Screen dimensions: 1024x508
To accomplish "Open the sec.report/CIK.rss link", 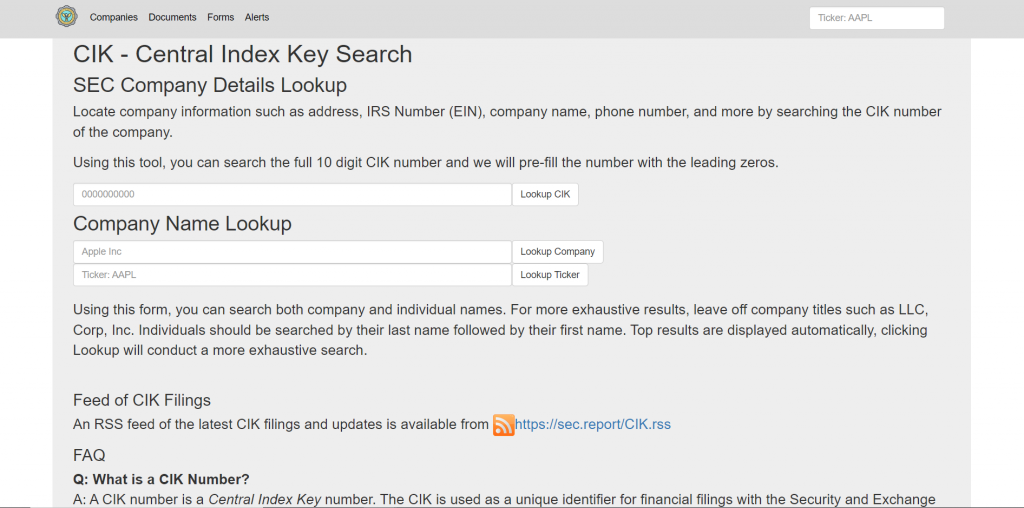I will [593, 425].
